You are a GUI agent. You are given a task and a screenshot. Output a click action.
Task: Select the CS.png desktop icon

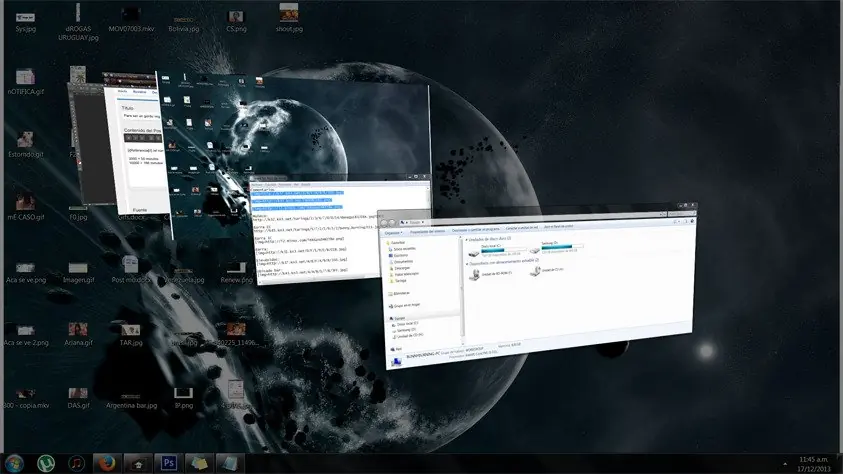[x=236, y=21]
